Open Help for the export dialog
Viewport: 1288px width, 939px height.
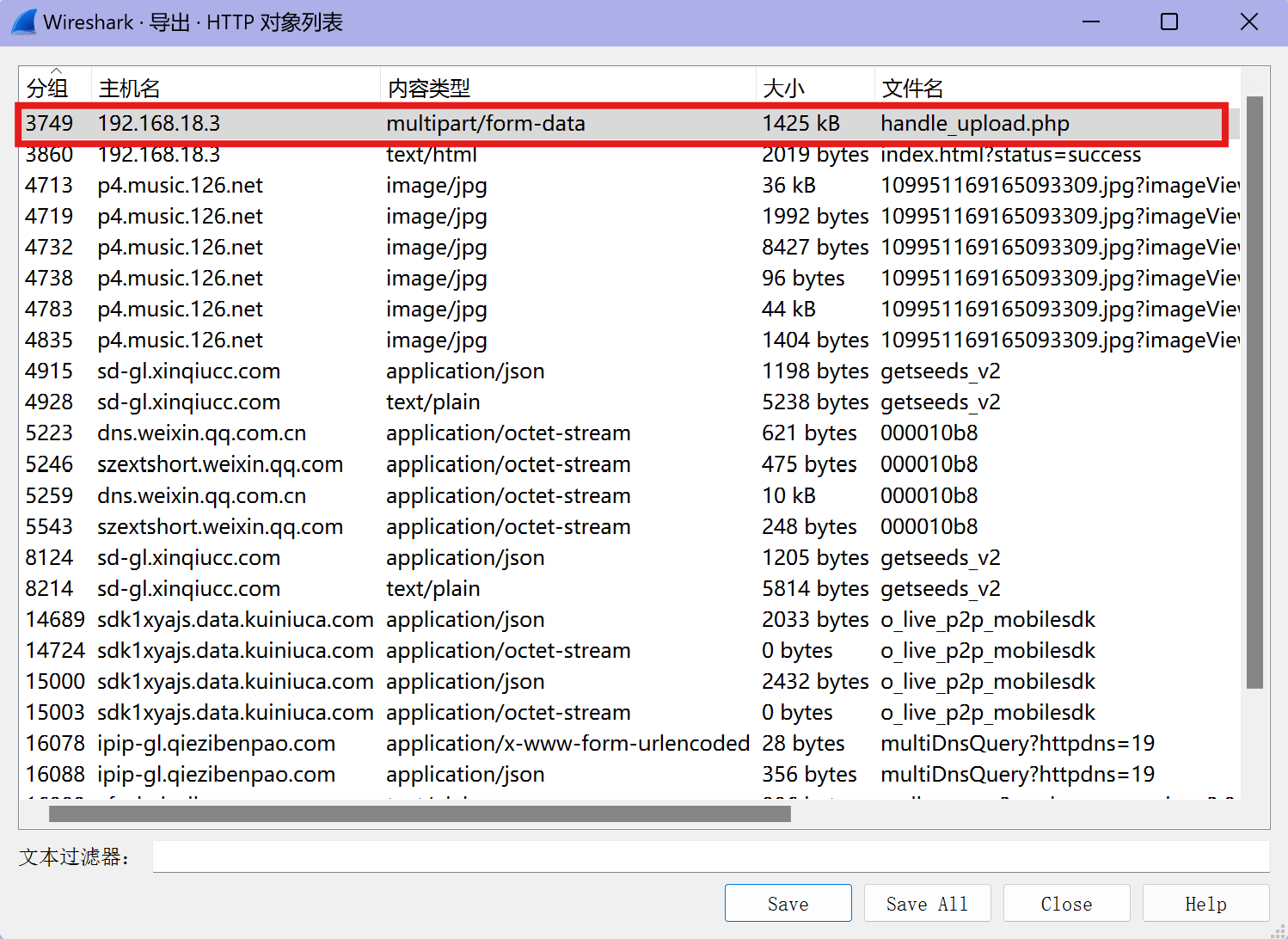coord(1205,903)
